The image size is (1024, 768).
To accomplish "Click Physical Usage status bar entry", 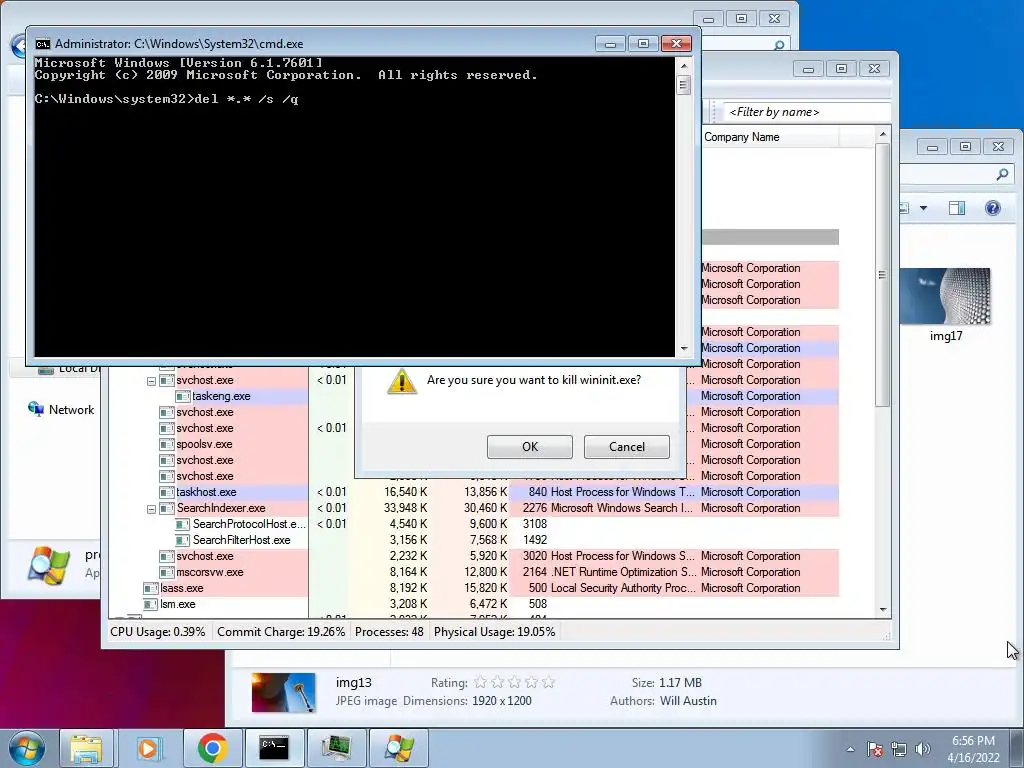I will (494, 632).
